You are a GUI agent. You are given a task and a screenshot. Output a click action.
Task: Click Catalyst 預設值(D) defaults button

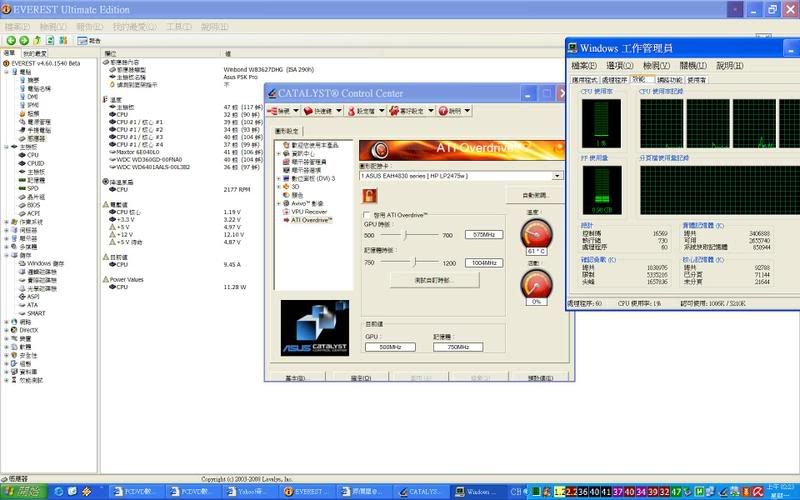[x=540, y=378]
